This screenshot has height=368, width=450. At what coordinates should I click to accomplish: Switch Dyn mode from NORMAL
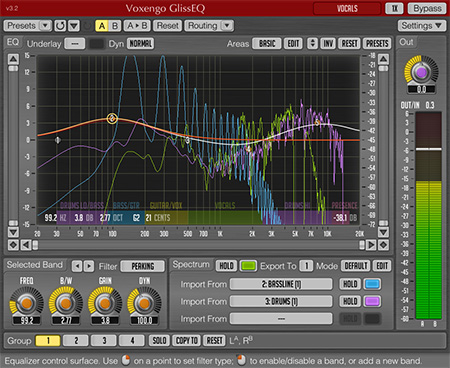(140, 44)
